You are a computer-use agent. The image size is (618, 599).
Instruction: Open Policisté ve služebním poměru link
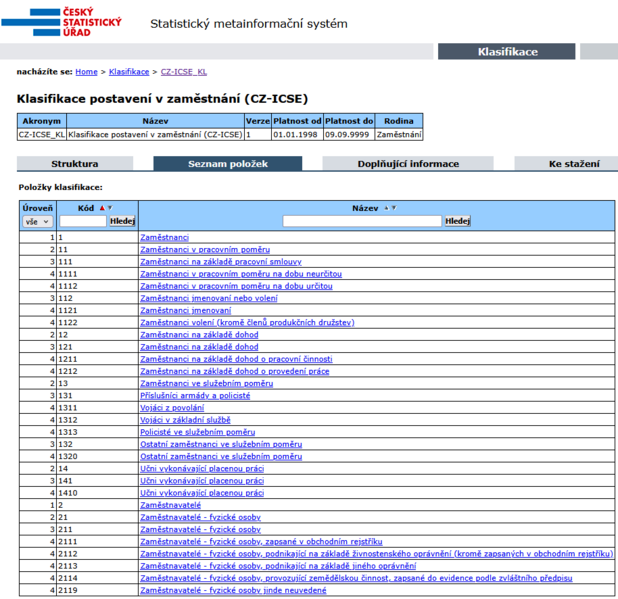[x=197, y=432]
